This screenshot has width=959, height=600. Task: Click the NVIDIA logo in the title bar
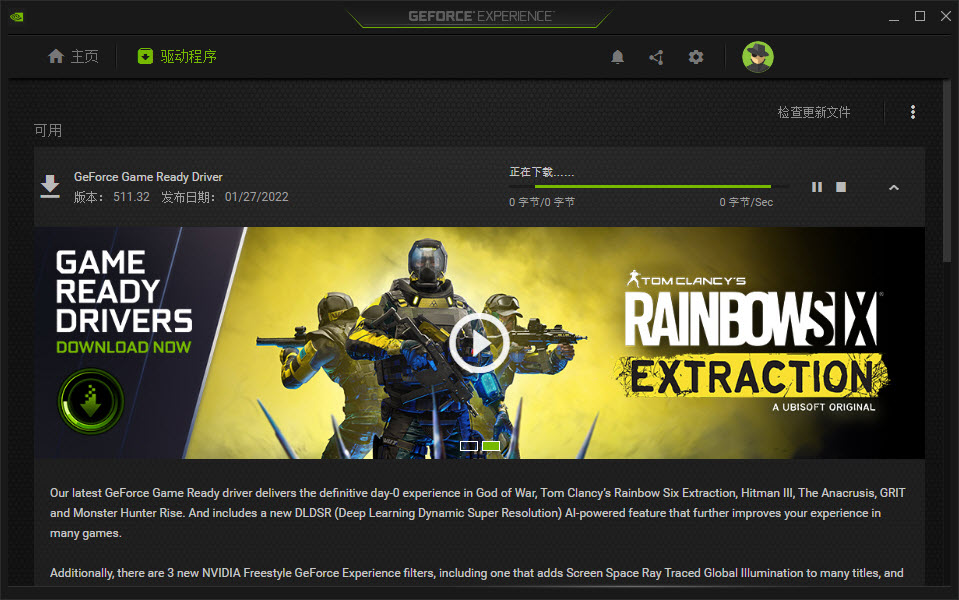click(x=17, y=17)
